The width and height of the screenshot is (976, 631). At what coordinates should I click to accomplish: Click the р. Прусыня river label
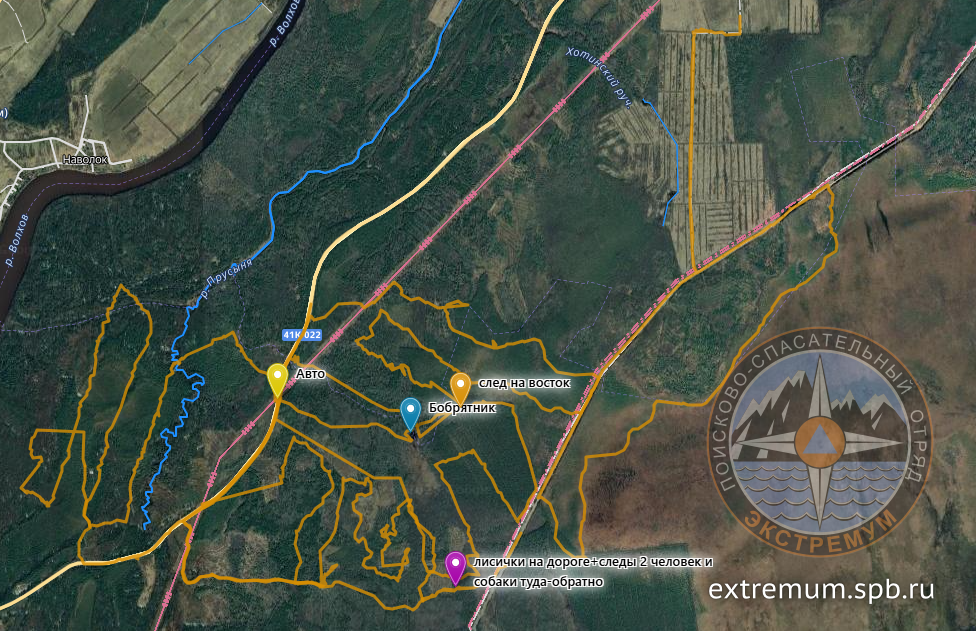(x=227, y=277)
